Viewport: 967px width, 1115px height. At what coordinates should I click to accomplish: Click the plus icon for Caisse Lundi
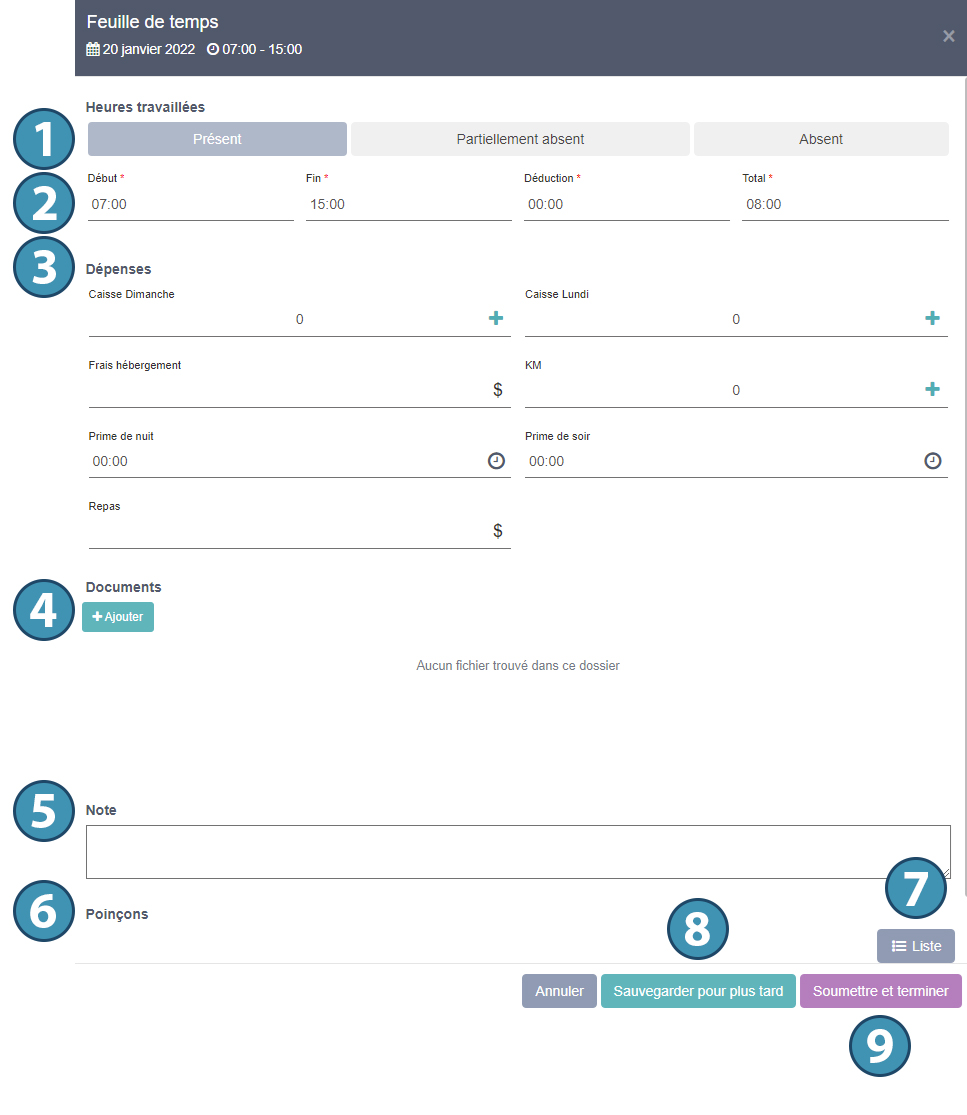pos(932,319)
